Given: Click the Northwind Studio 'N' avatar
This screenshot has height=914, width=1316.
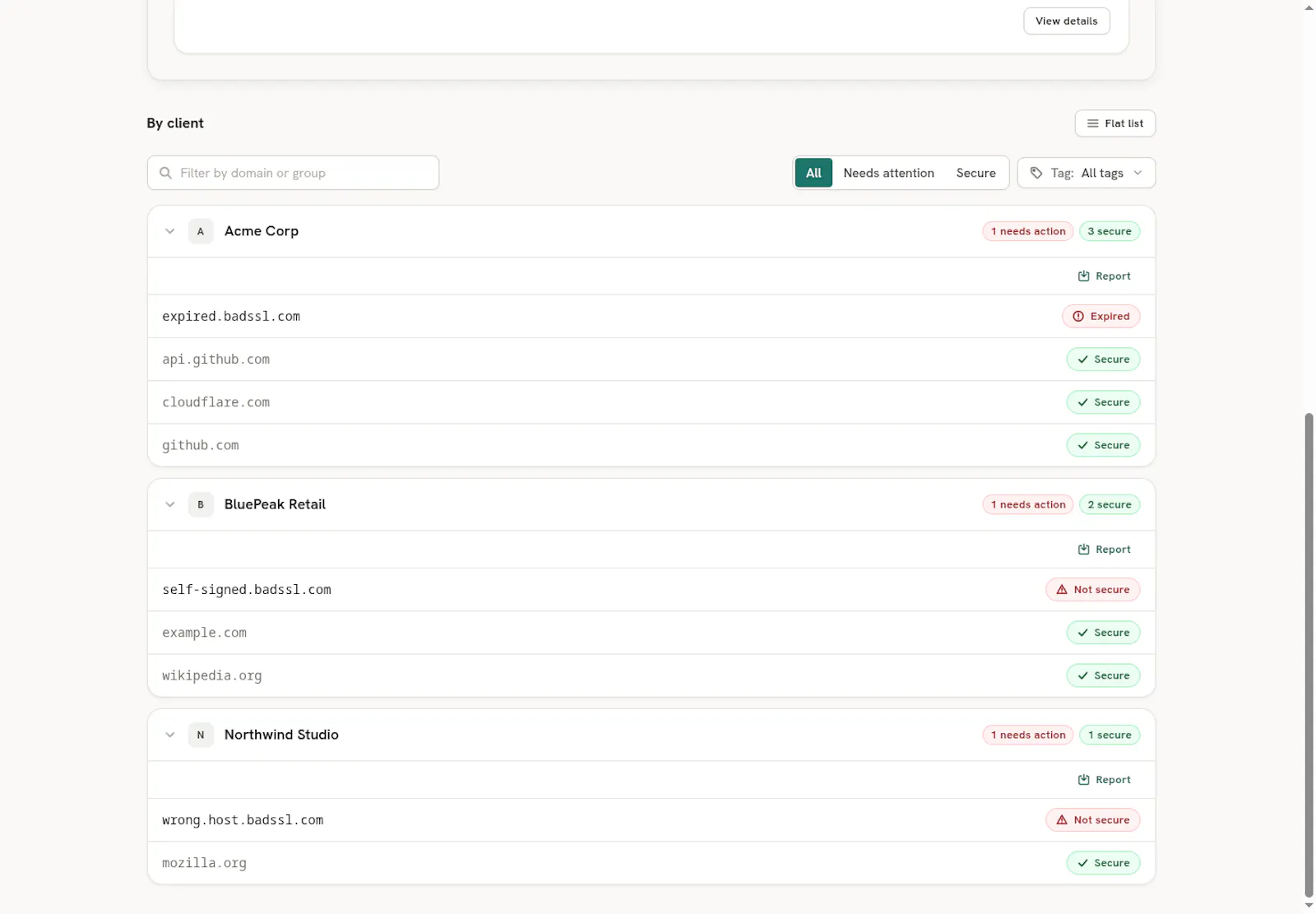Looking at the screenshot, I should tap(201, 735).
